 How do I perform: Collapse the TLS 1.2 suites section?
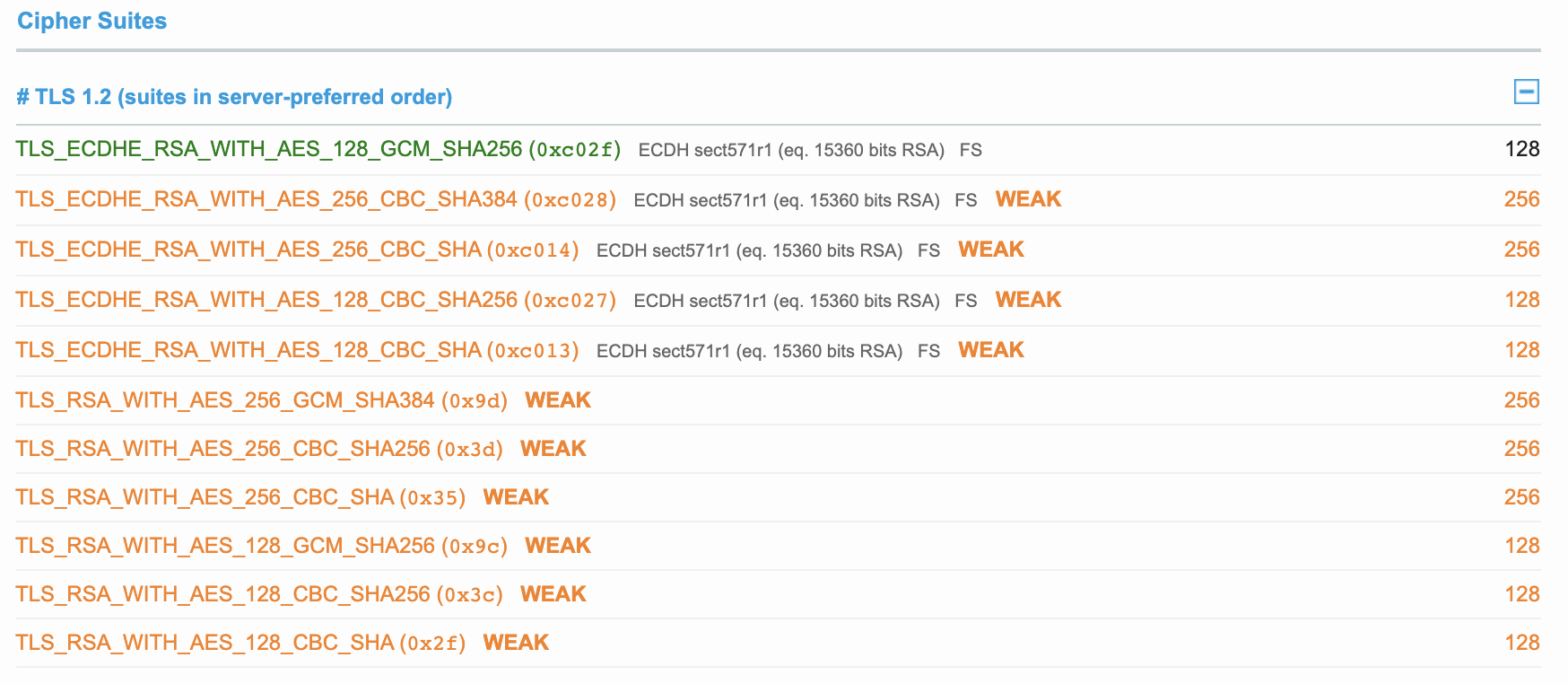(x=1526, y=92)
